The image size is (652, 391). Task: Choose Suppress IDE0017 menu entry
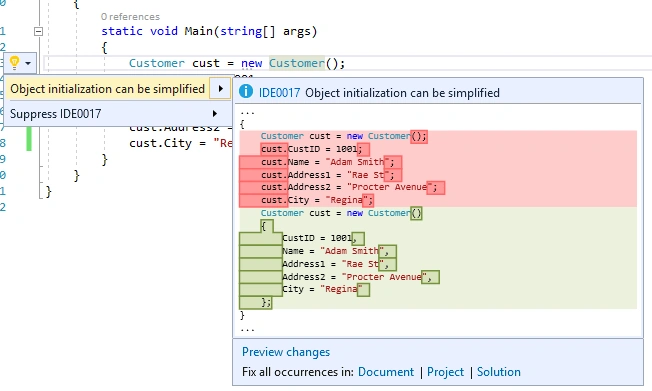click(x=55, y=114)
